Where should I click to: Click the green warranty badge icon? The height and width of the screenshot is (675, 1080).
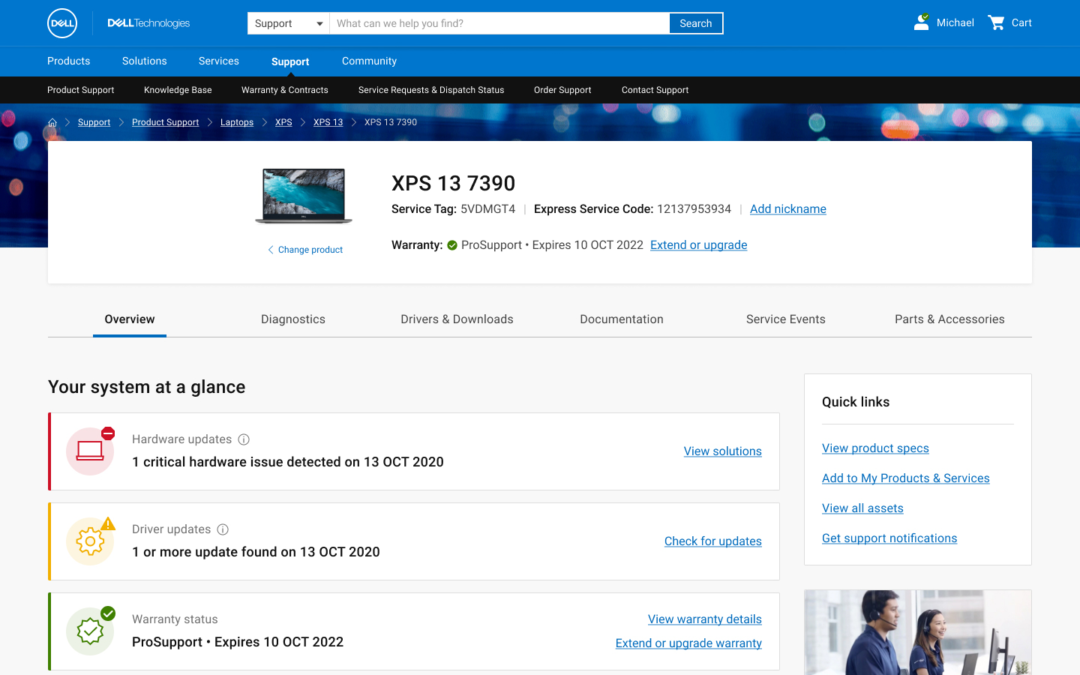coord(90,631)
